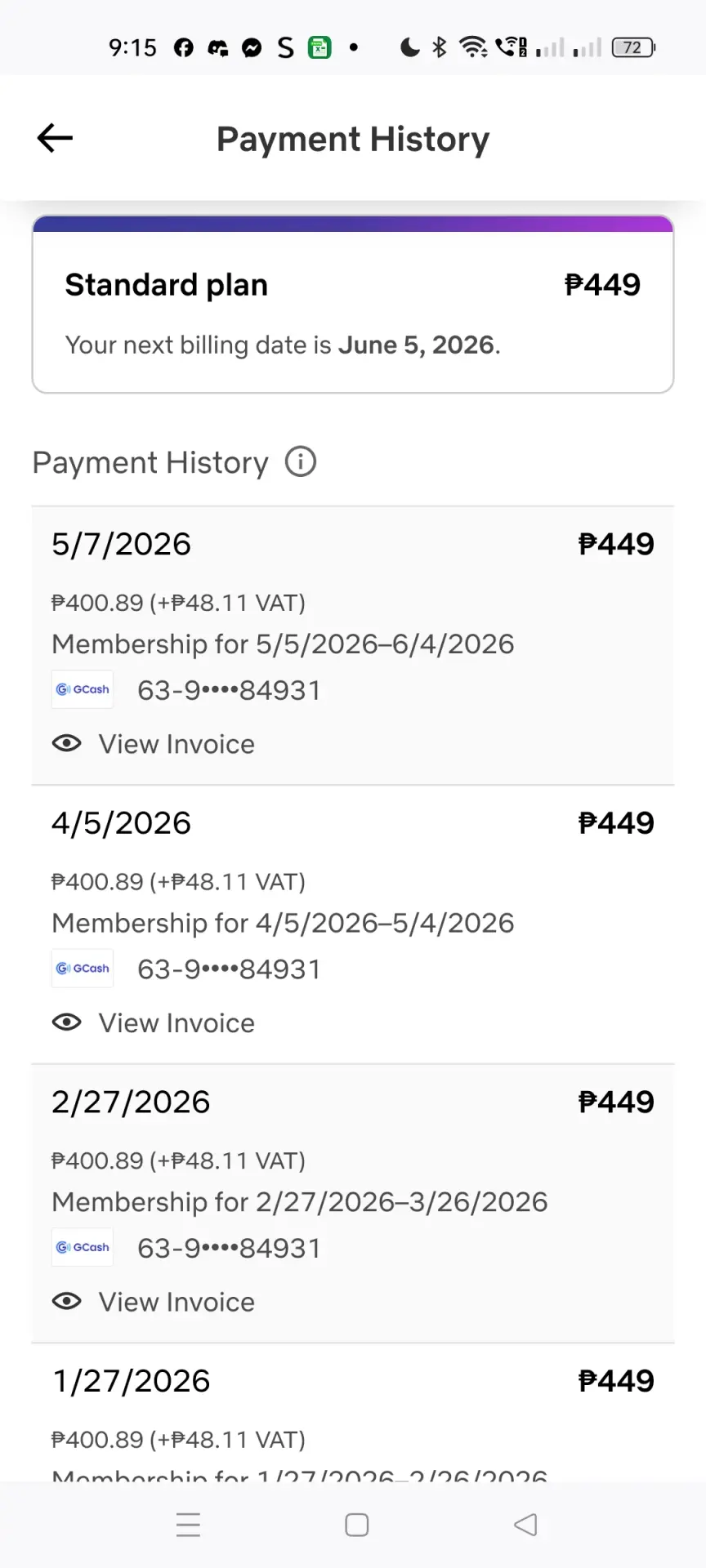Tap the battery indicator in the status bar
Viewport: 706px width, 1568px height.
(x=634, y=48)
